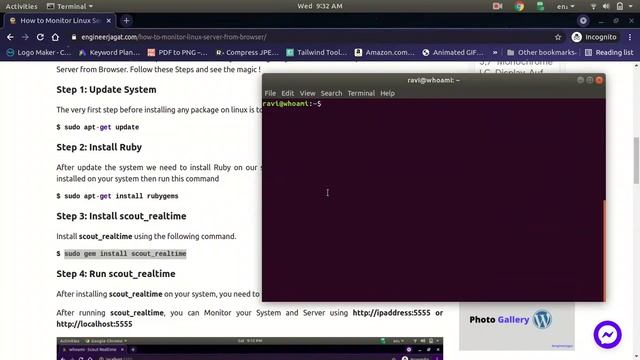Click the sudo apt-get update command
640x360 pixels.
click(102, 127)
